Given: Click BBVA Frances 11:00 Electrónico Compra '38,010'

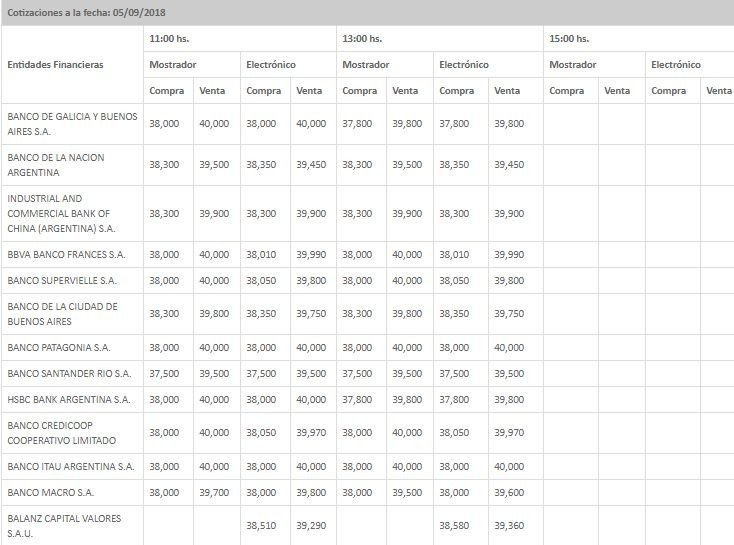Looking at the screenshot, I should [261, 255].
